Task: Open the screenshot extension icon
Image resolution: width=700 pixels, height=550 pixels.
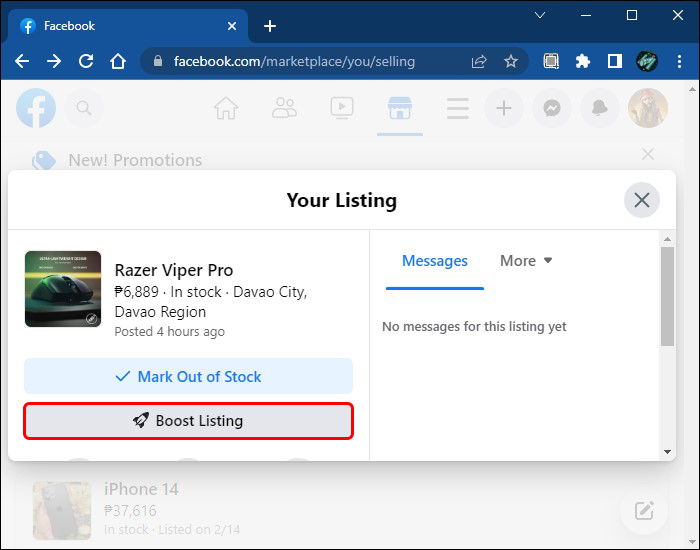Action: pyautogui.click(x=551, y=61)
